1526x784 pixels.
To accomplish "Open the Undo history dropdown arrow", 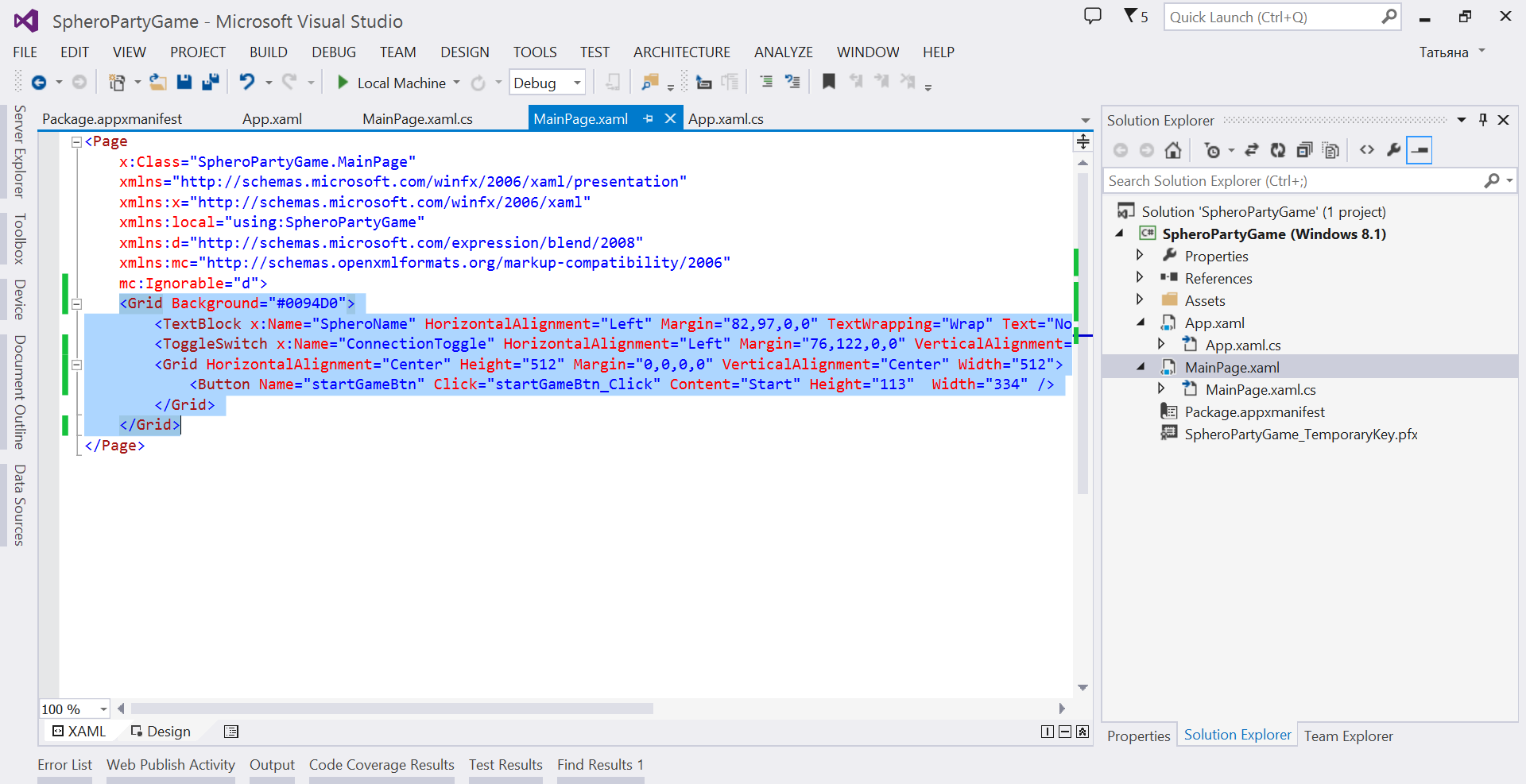I will pos(269,83).
